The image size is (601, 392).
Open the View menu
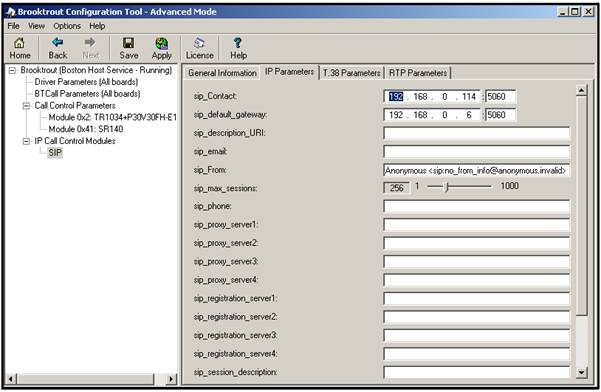click(x=36, y=26)
